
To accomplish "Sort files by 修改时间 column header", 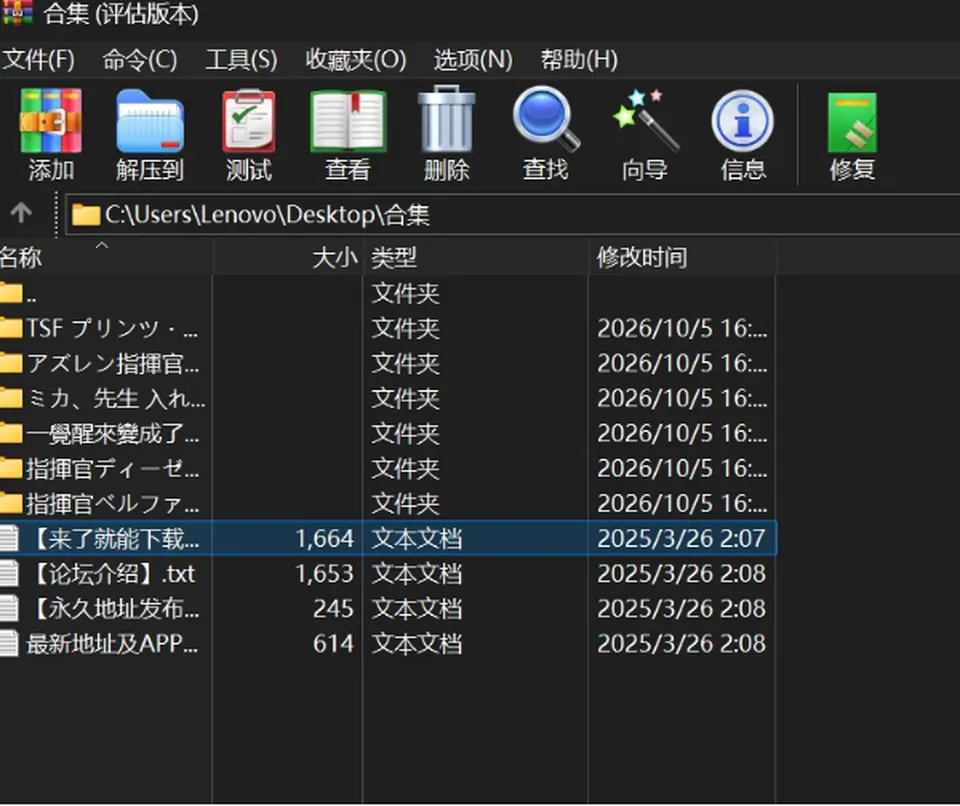I will (x=683, y=257).
